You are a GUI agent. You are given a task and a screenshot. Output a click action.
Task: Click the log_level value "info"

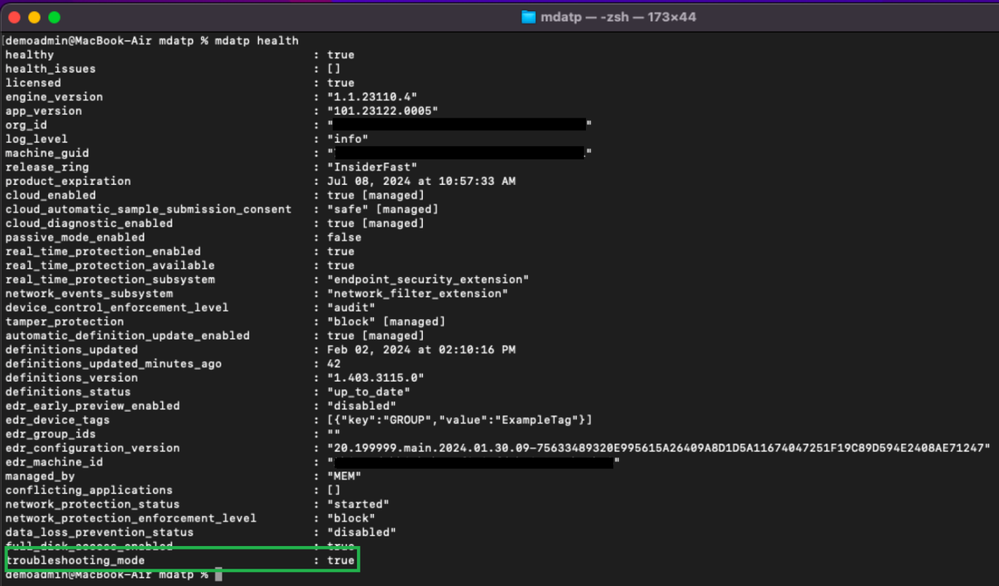click(x=347, y=139)
